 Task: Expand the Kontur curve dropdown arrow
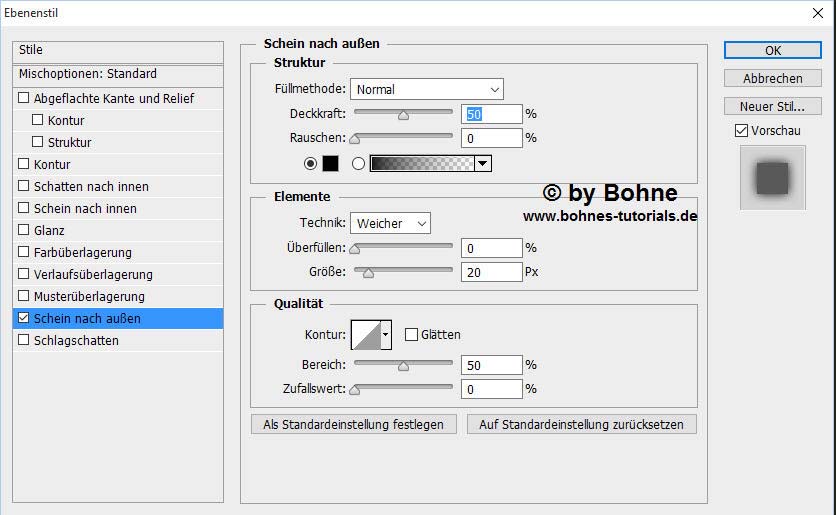(x=386, y=335)
